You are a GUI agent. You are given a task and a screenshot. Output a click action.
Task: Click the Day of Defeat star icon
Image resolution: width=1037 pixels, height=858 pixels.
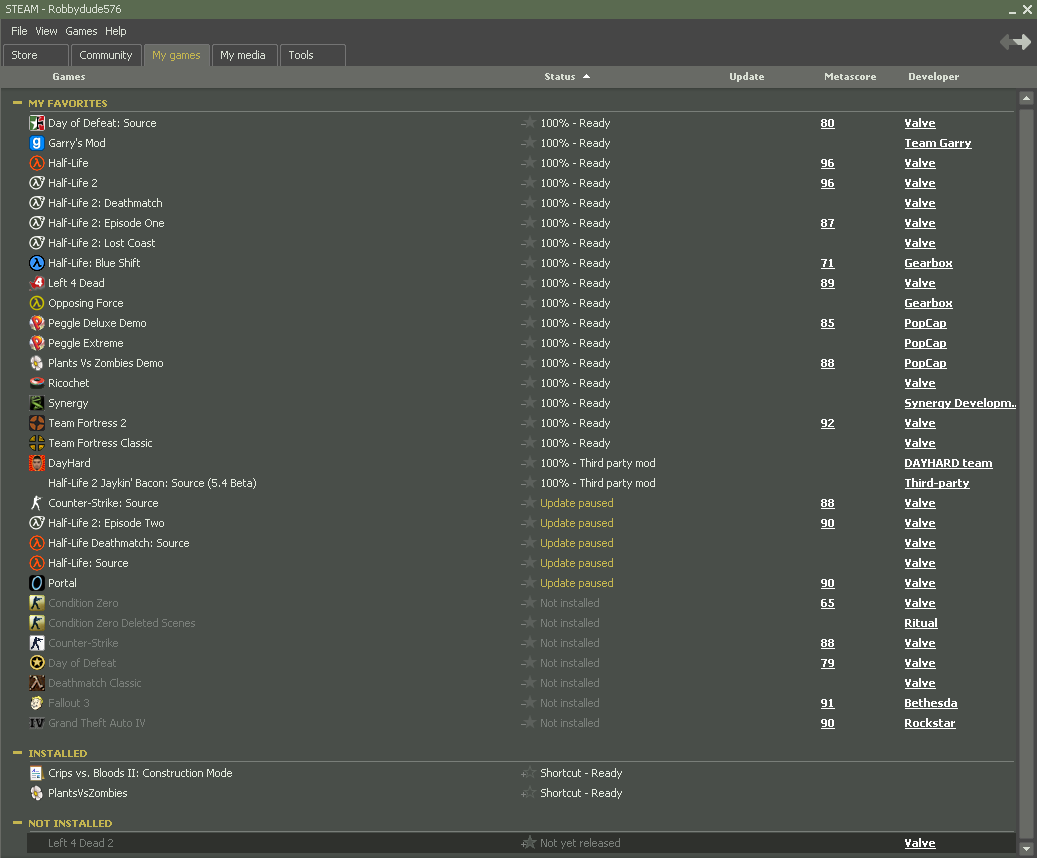(x=37, y=663)
